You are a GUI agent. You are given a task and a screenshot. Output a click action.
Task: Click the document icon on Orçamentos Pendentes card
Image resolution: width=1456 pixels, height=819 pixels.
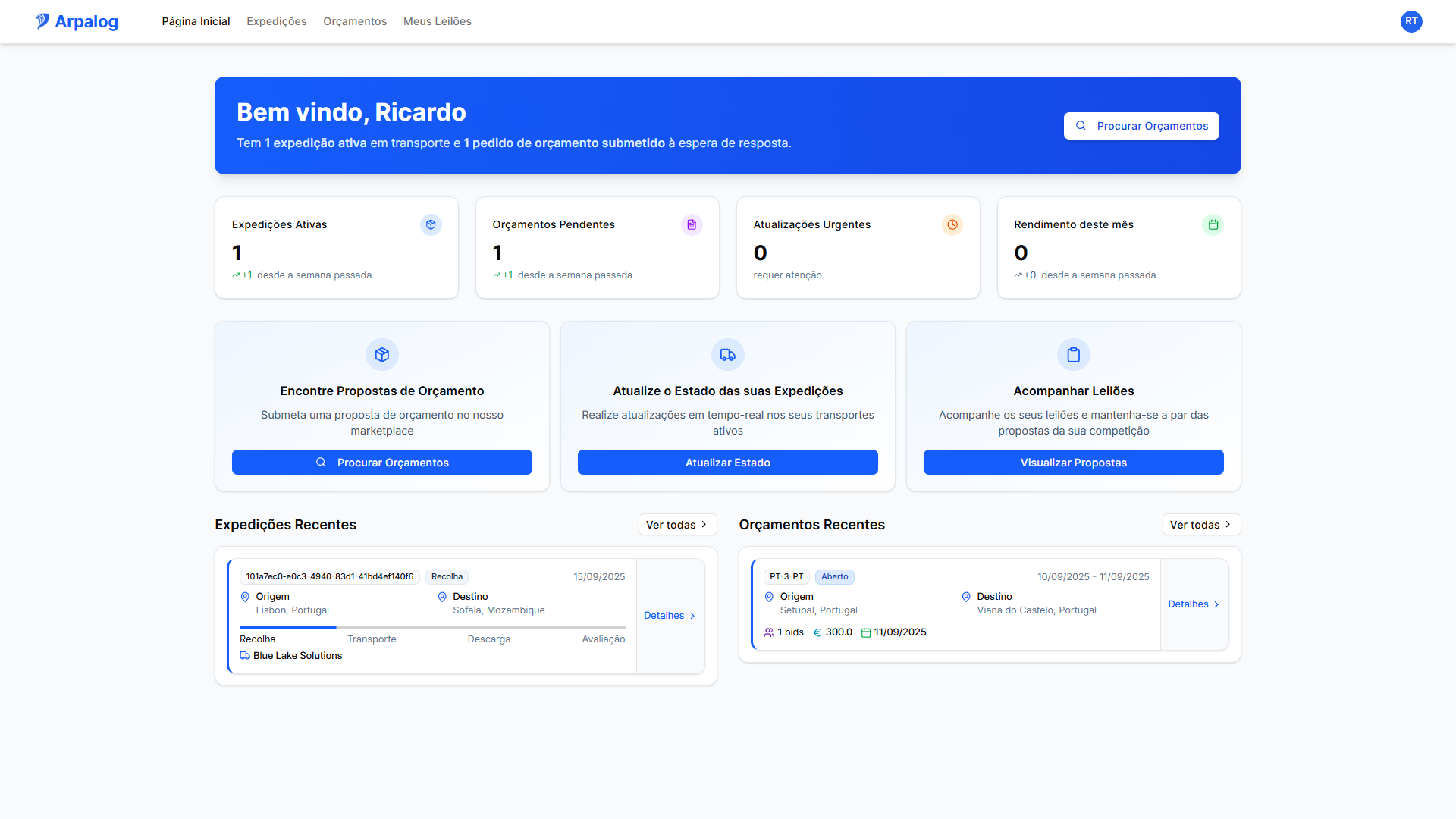[692, 224]
